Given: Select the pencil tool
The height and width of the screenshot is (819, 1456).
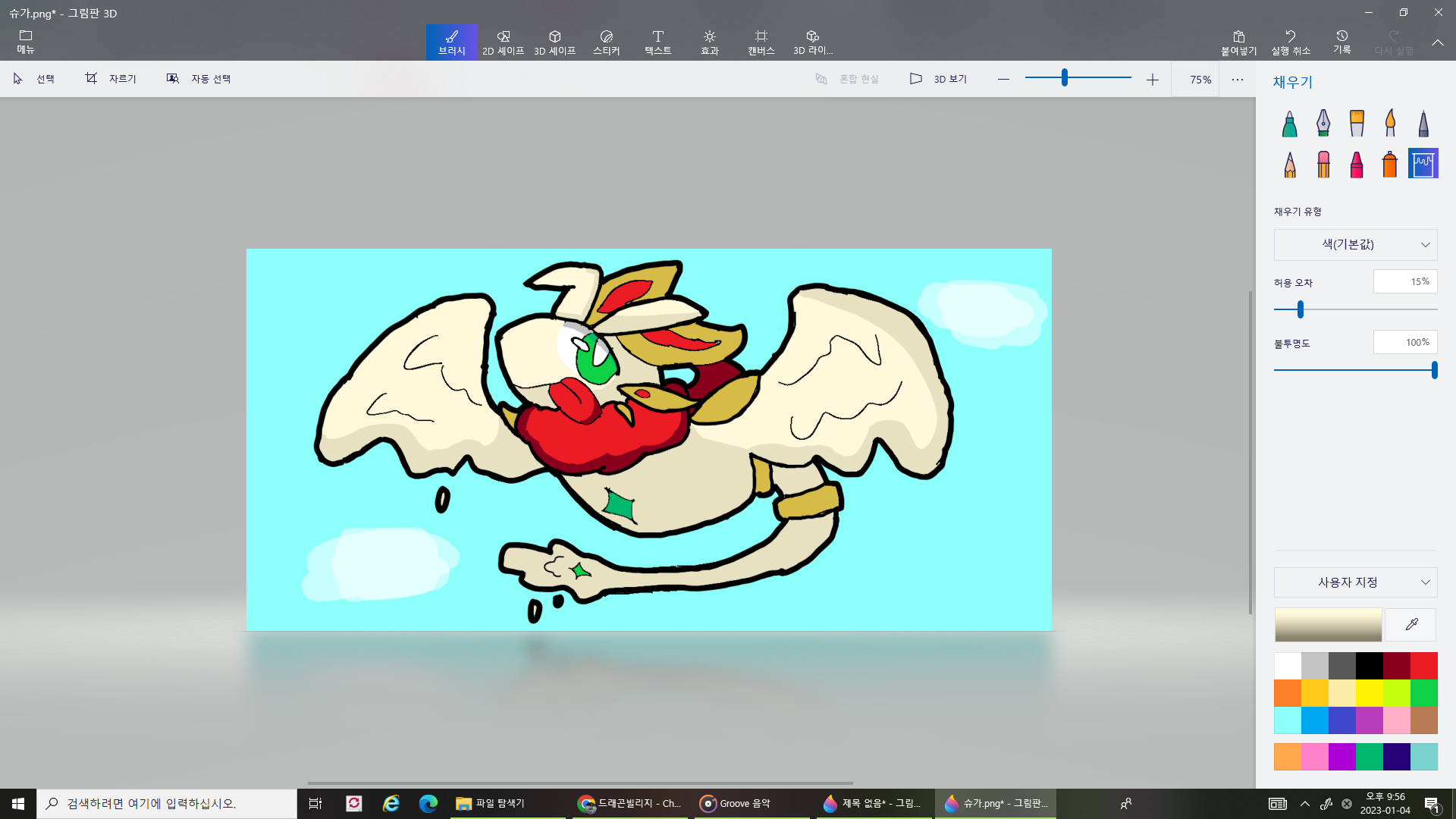Looking at the screenshot, I should click(1289, 164).
